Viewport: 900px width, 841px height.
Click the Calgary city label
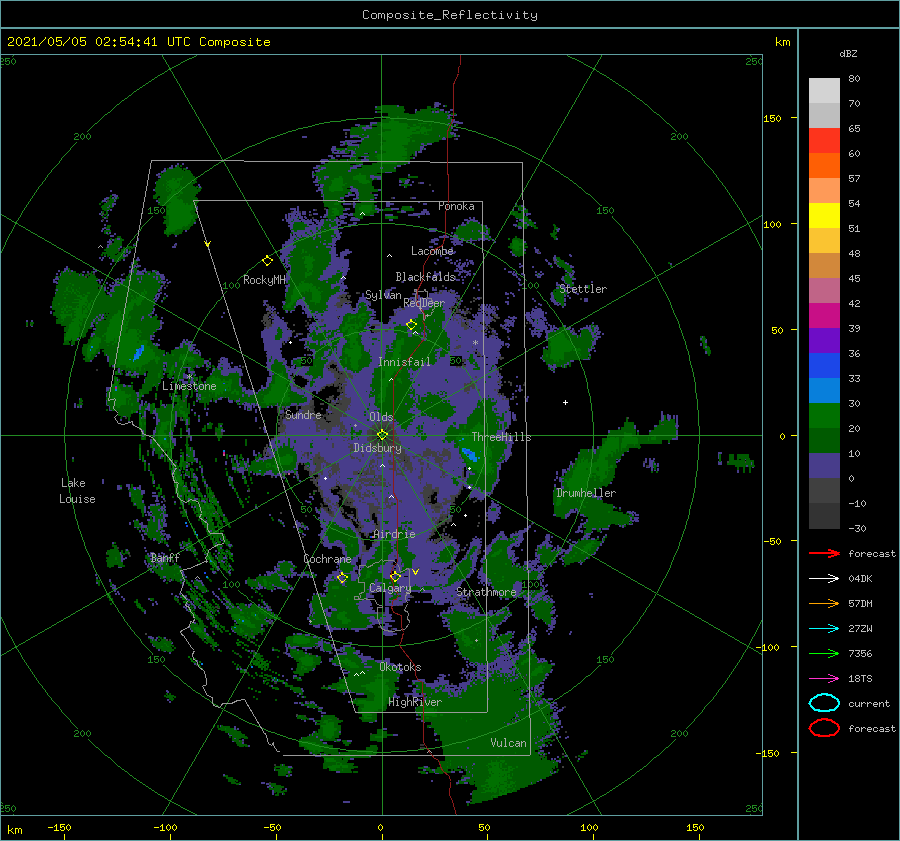coord(390,588)
